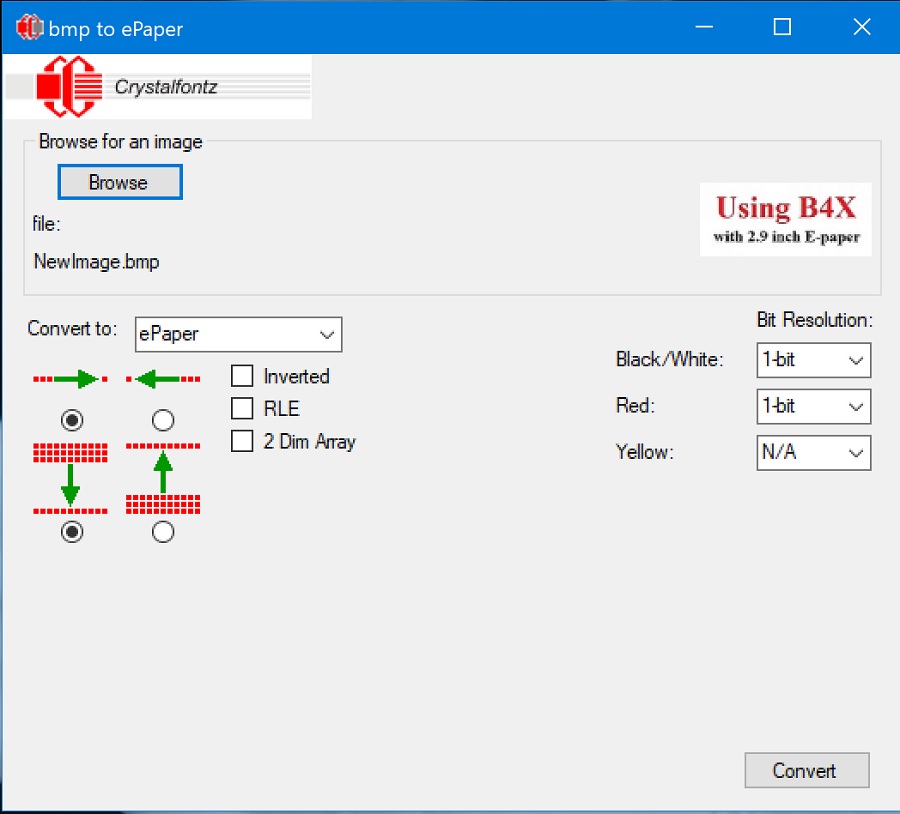Screen dimensions: 900x814
Task: Click the 'file:' label
Action: (46, 223)
